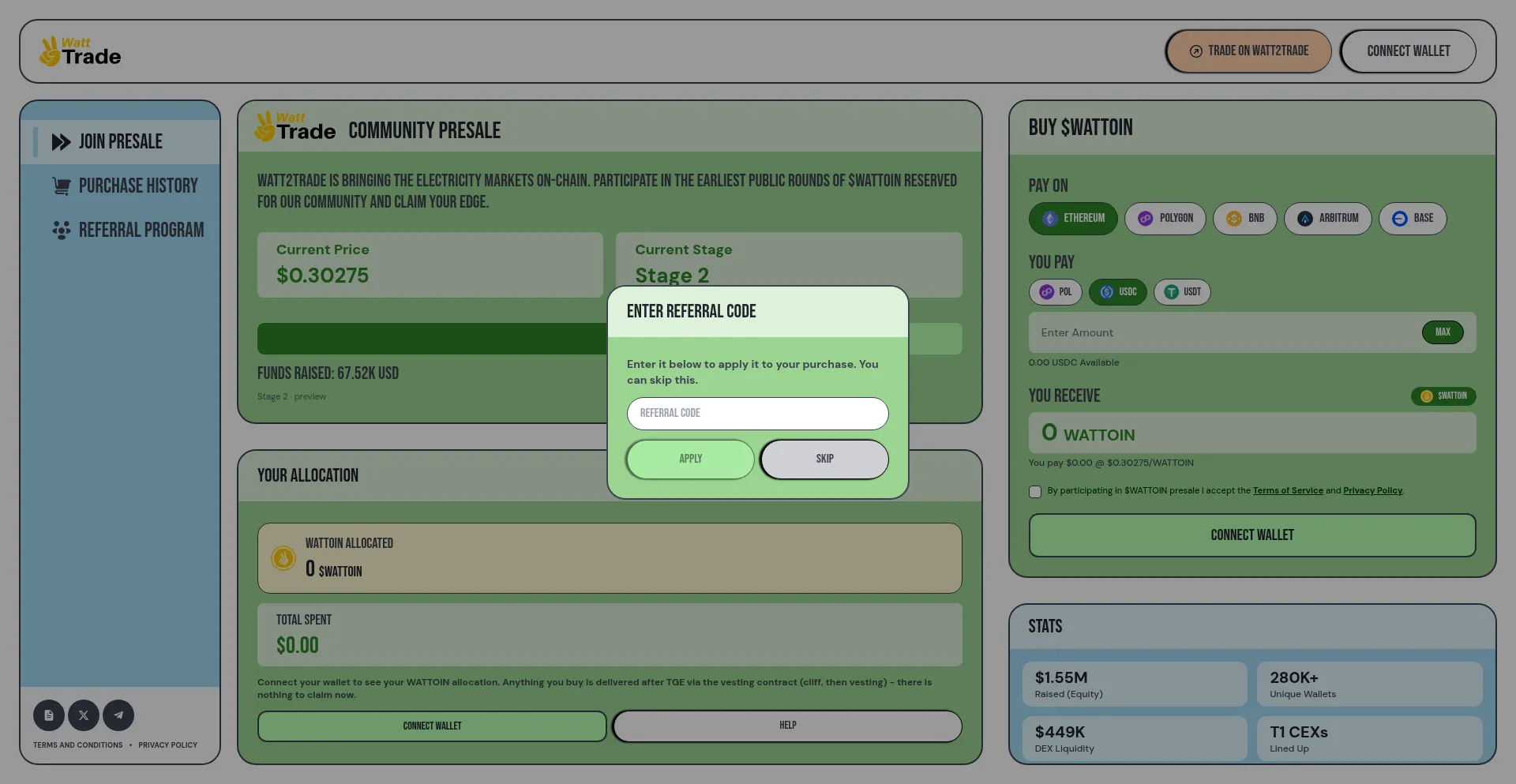
Task: Select the Base network chip
Action: 1413,219
